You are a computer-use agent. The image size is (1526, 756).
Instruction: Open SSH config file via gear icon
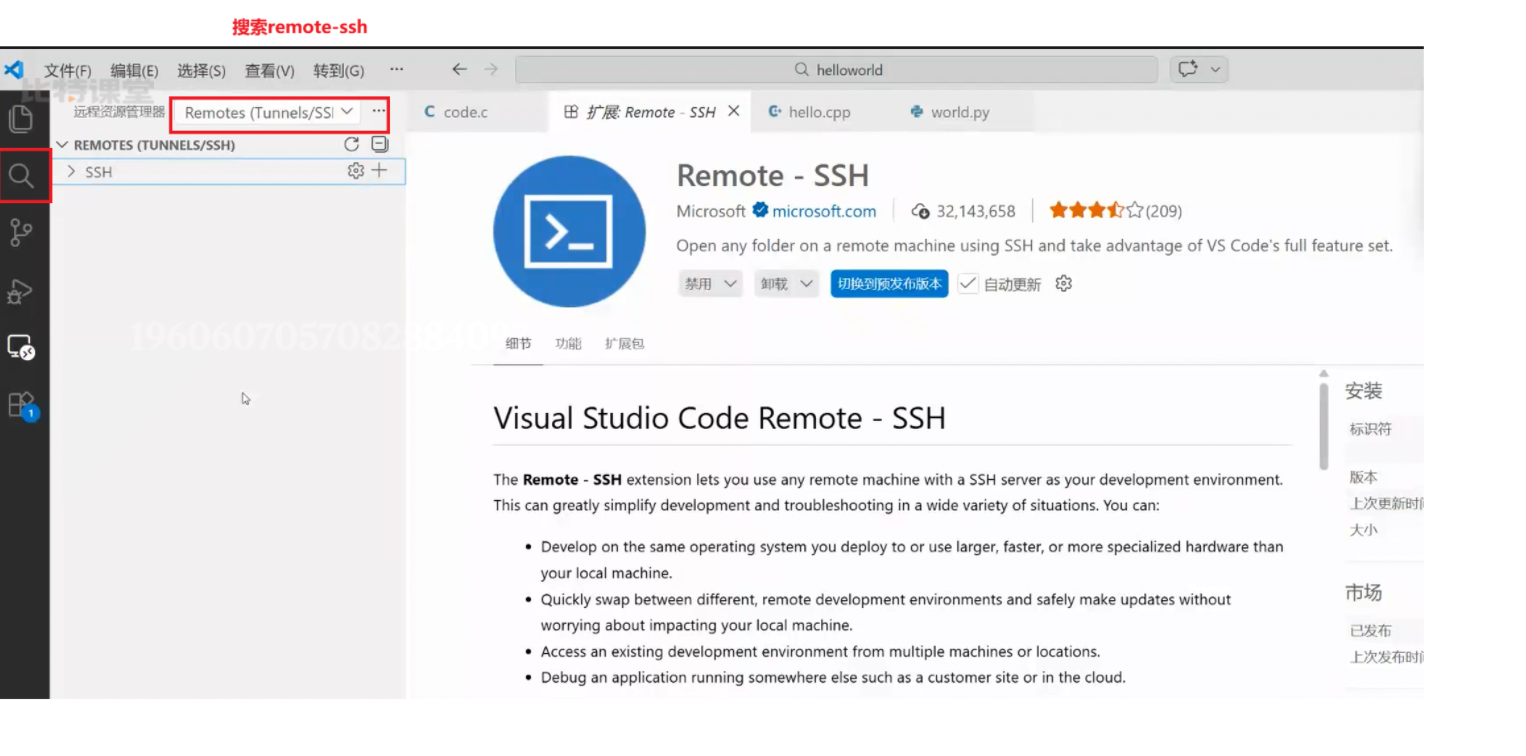[356, 171]
